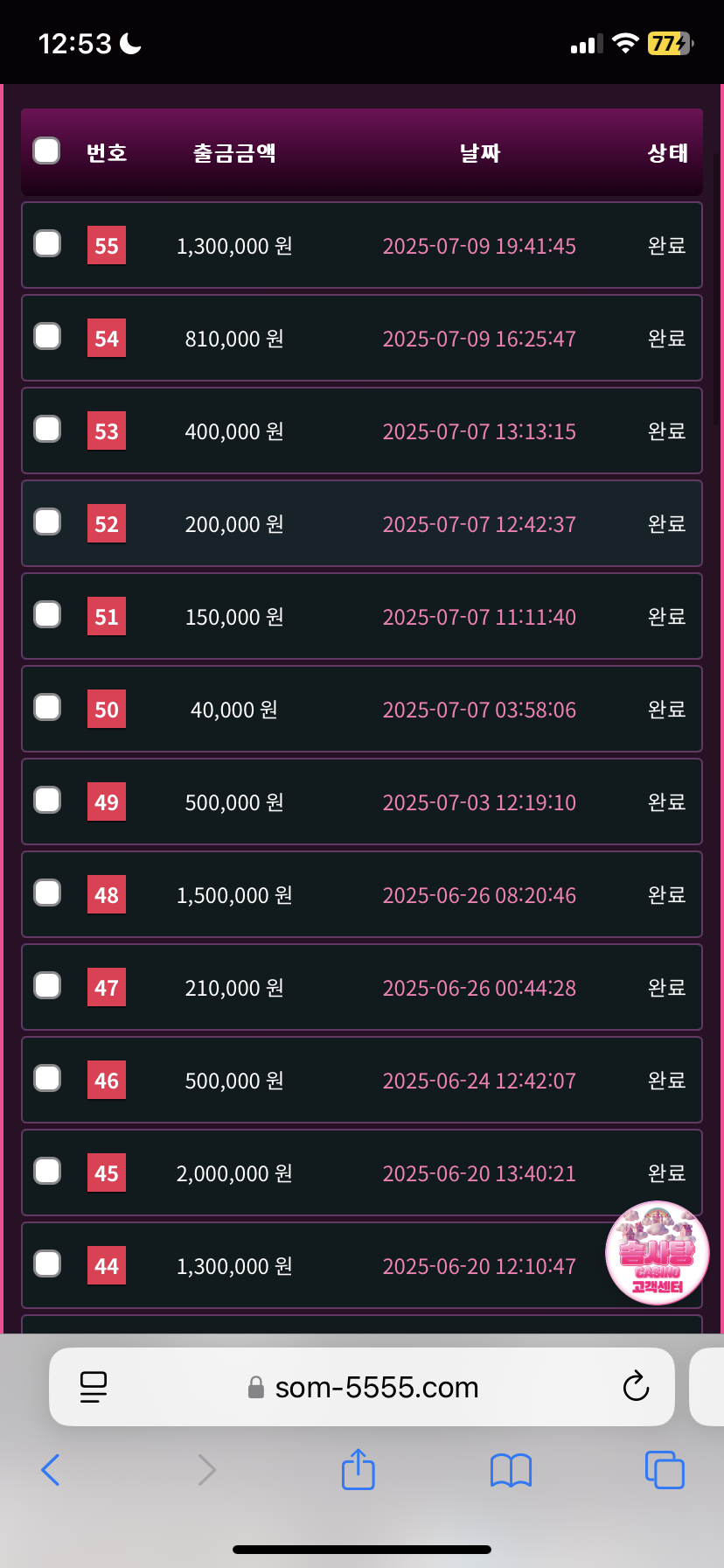Viewport: 724px width, 1568px height.
Task: Toggle the select-all checkbox in header
Action: 46,151
